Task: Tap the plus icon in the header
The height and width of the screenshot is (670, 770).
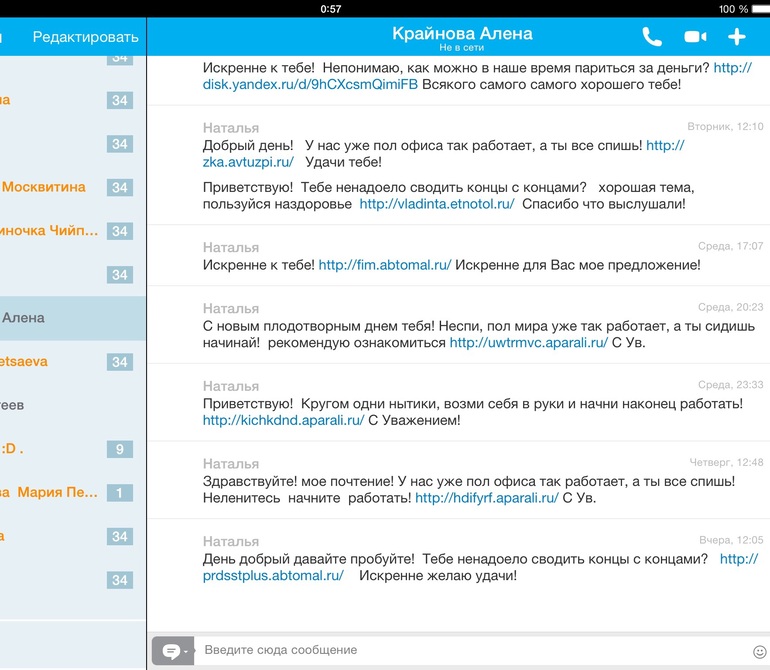Action: coord(737,37)
